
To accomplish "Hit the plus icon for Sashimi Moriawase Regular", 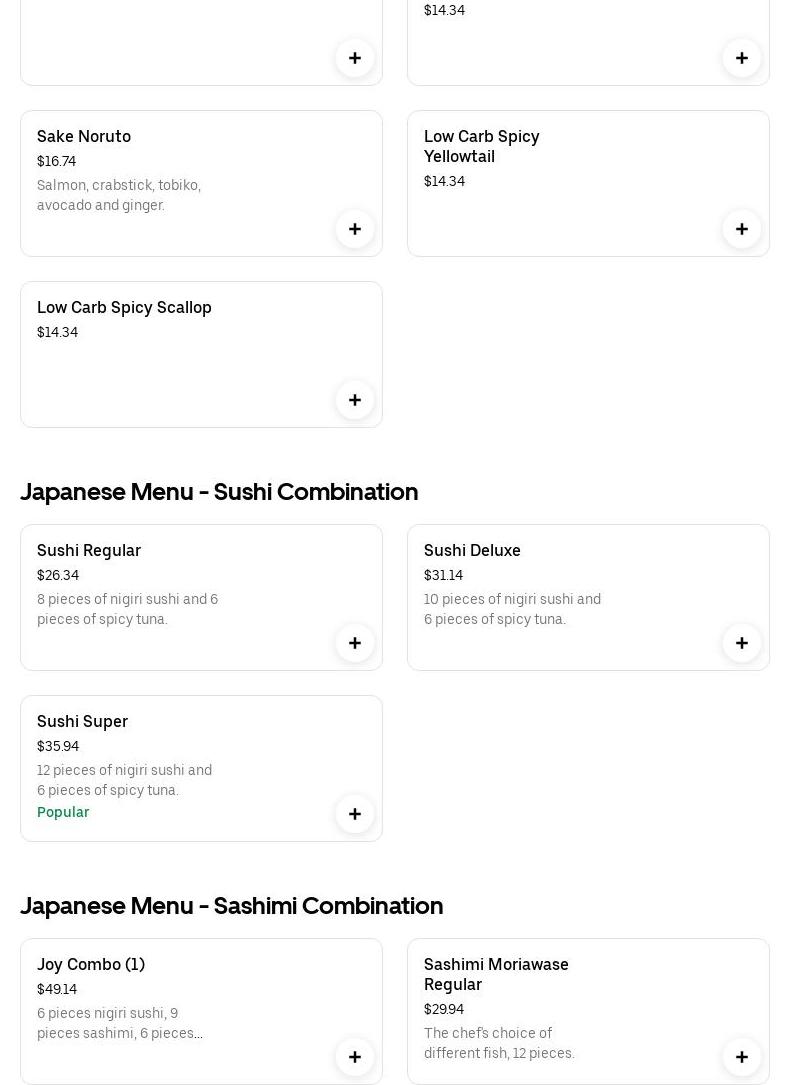I will coord(742,1057).
